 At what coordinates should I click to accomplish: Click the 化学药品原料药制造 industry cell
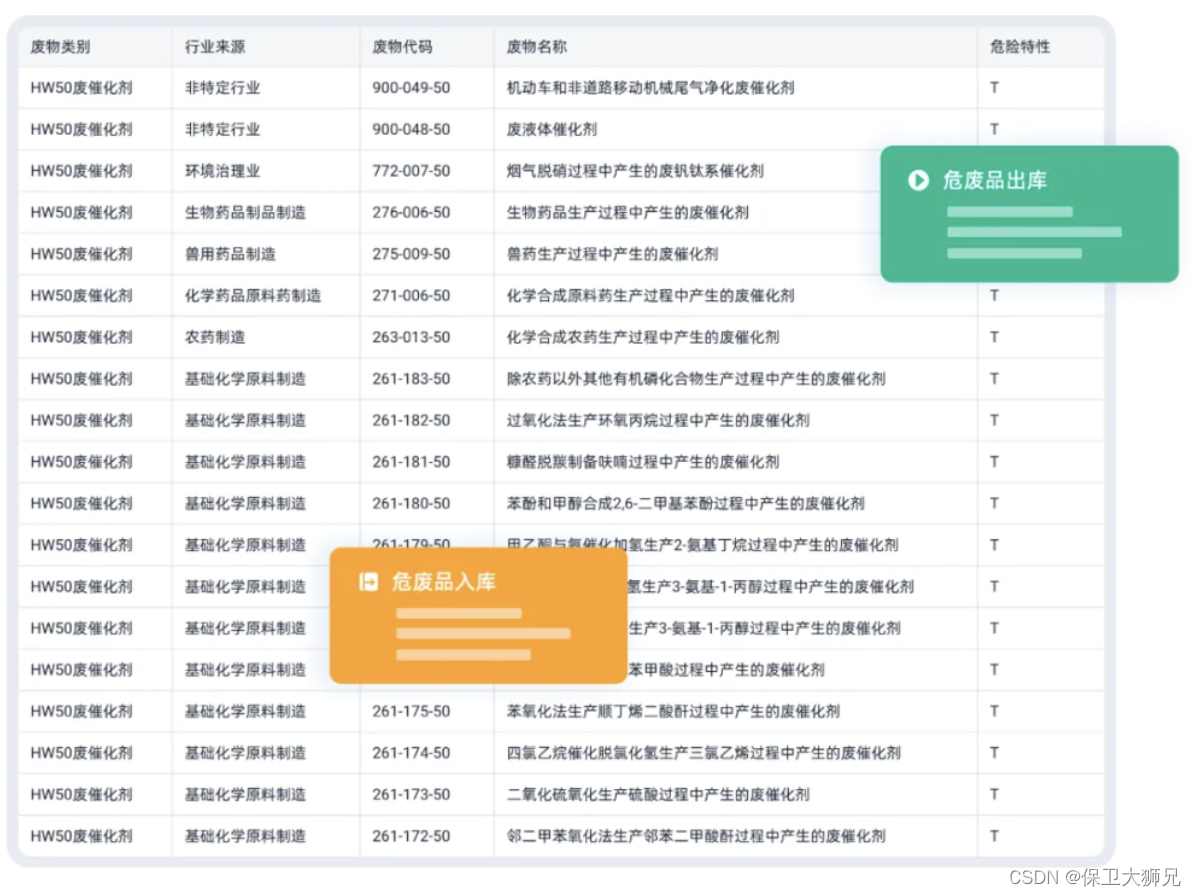(253, 296)
